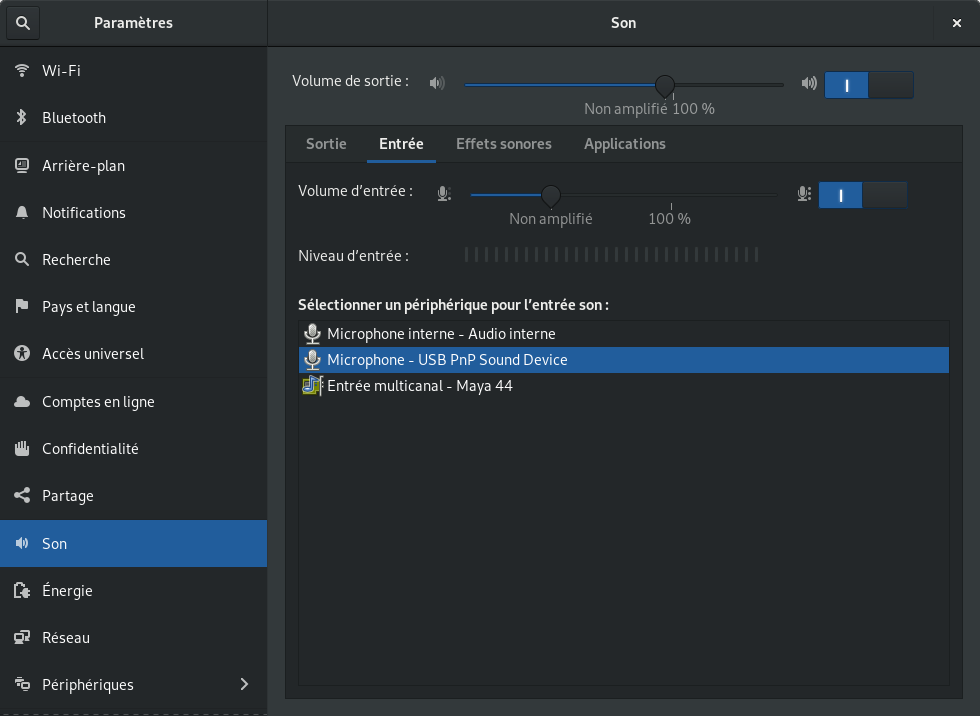Click the search magnifier icon in header
Viewport: 980px width, 716px height.
click(23, 22)
